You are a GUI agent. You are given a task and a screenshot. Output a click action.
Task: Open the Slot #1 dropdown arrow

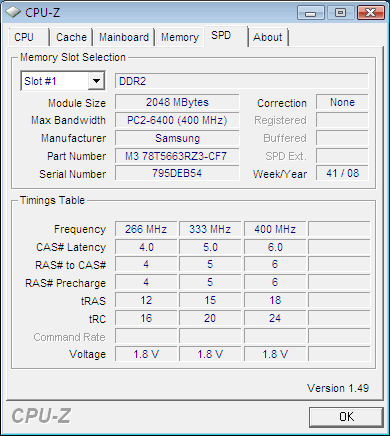[96, 81]
